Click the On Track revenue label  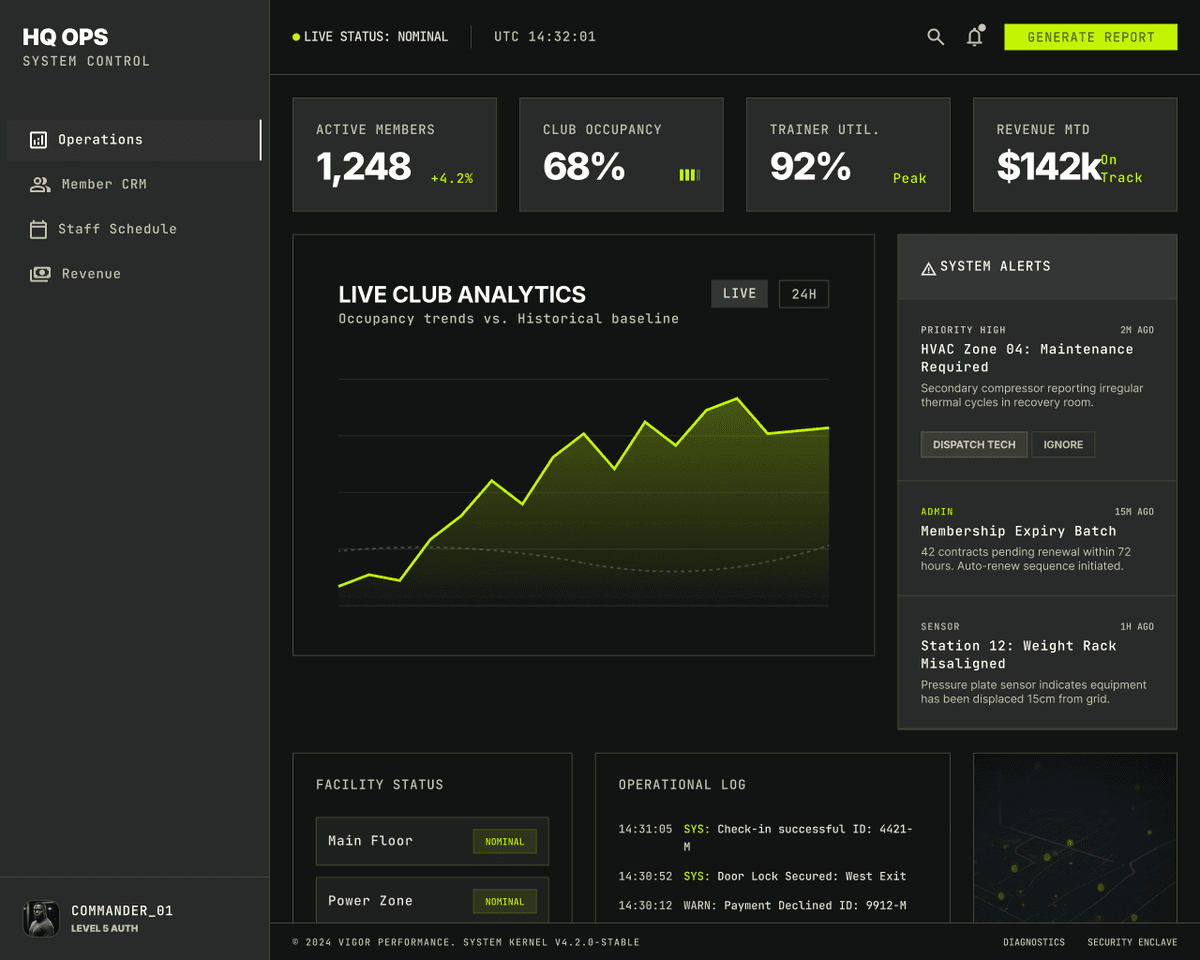pyautogui.click(x=1121, y=169)
